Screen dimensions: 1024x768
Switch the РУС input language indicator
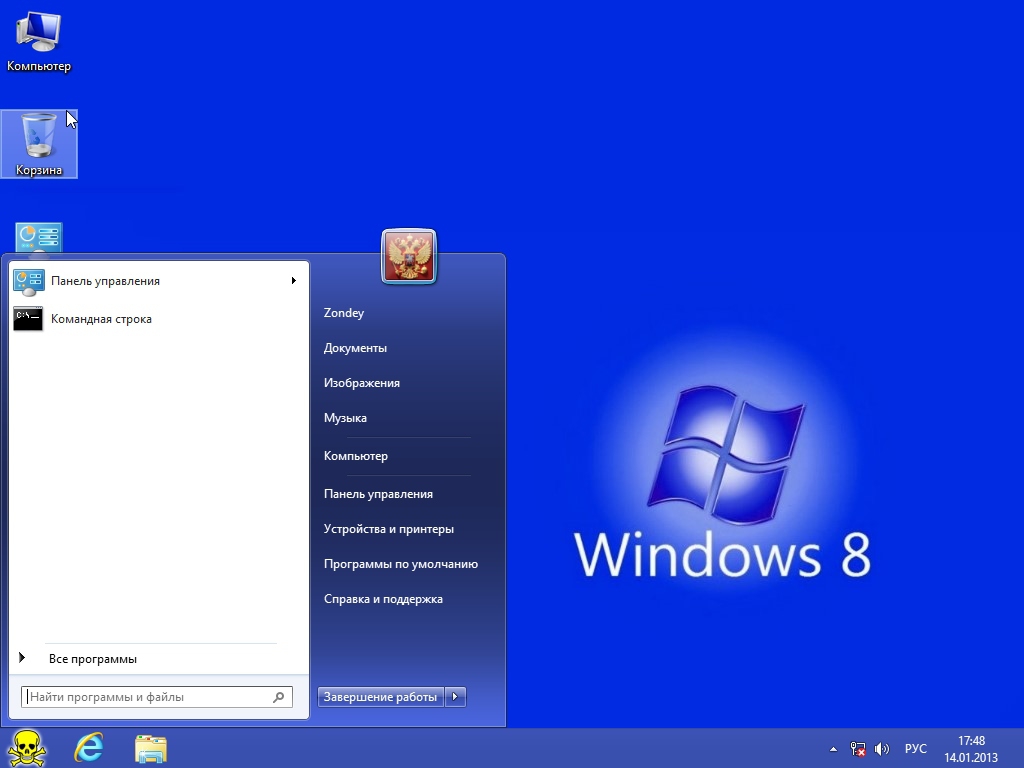pyautogui.click(x=915, y=749)
